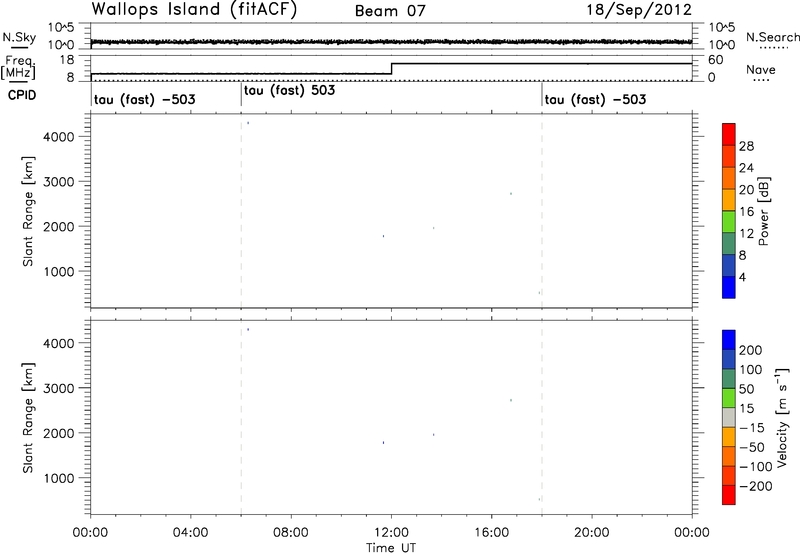Select the '3000' tick in the power panel
Screen dimensions: 800x554
(59, 182)
